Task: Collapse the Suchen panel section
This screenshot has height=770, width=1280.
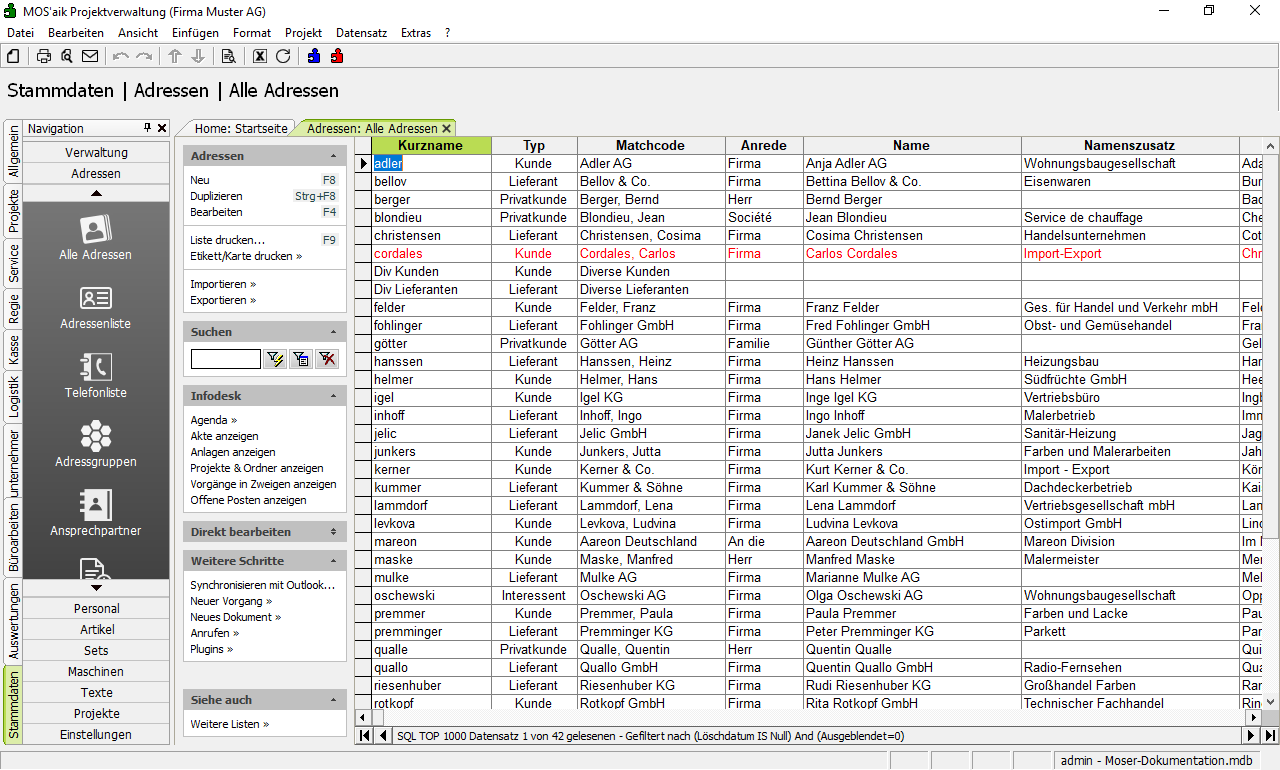Action: point(332,332)
